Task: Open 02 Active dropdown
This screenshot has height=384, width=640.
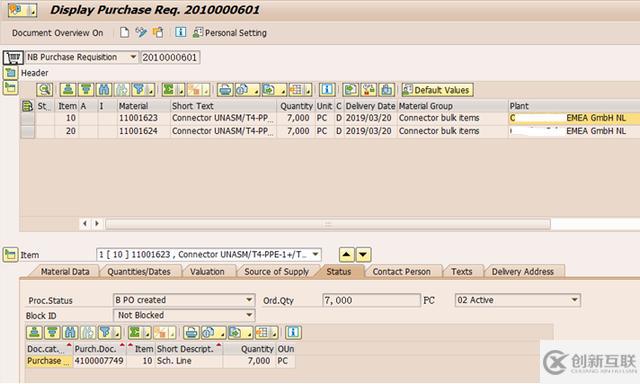Action: coord(574,300)
